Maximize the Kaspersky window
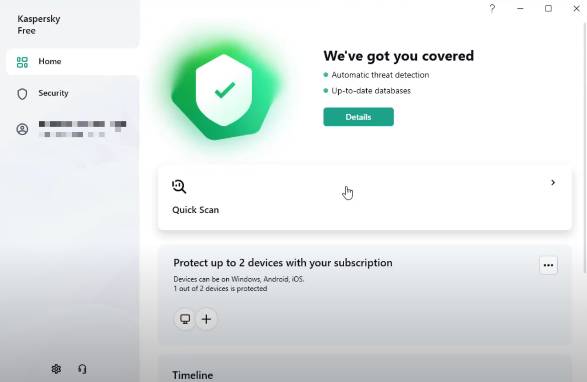This screenshot has height=382, width=587. 548,8
